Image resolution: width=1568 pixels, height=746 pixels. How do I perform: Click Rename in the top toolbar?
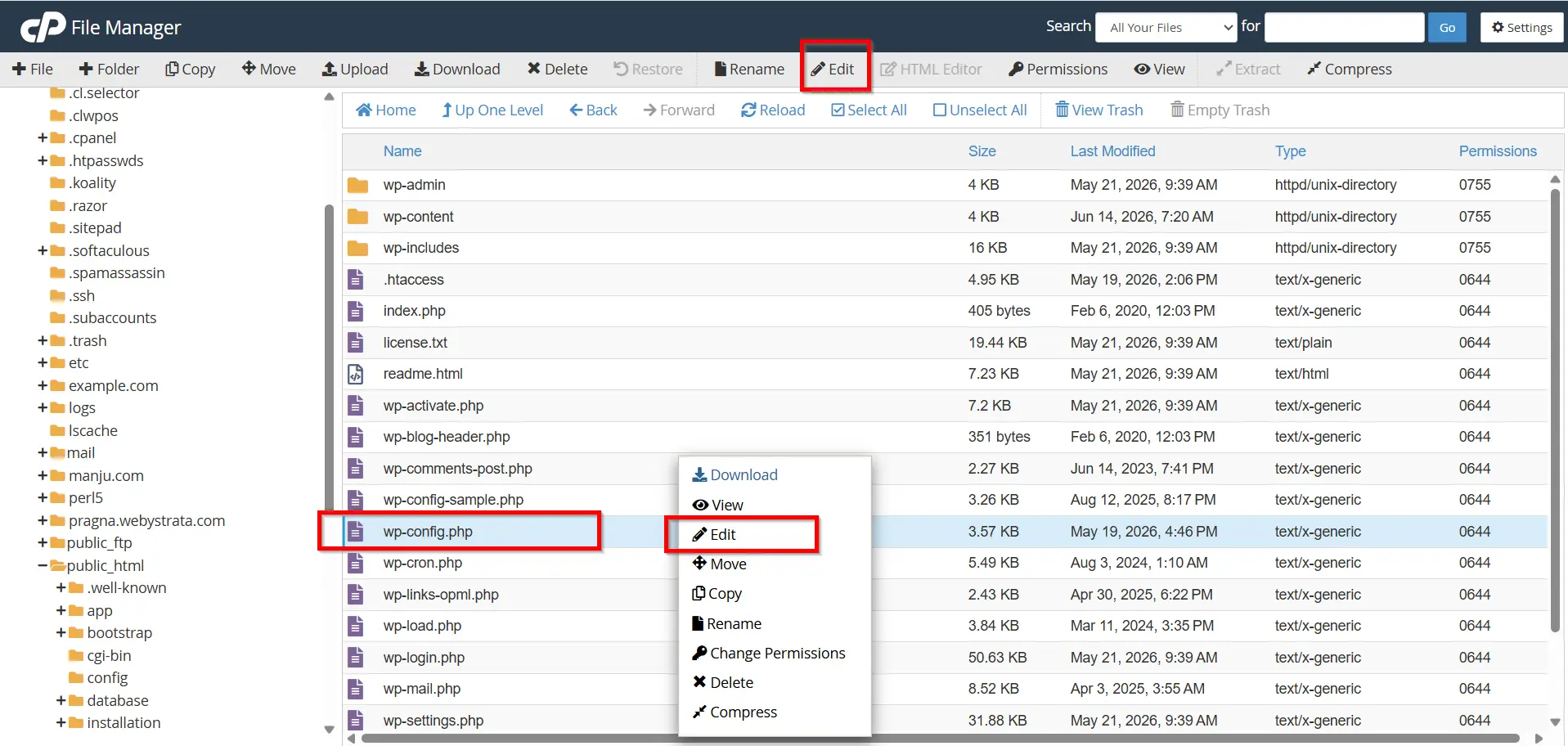pos(749,70)
